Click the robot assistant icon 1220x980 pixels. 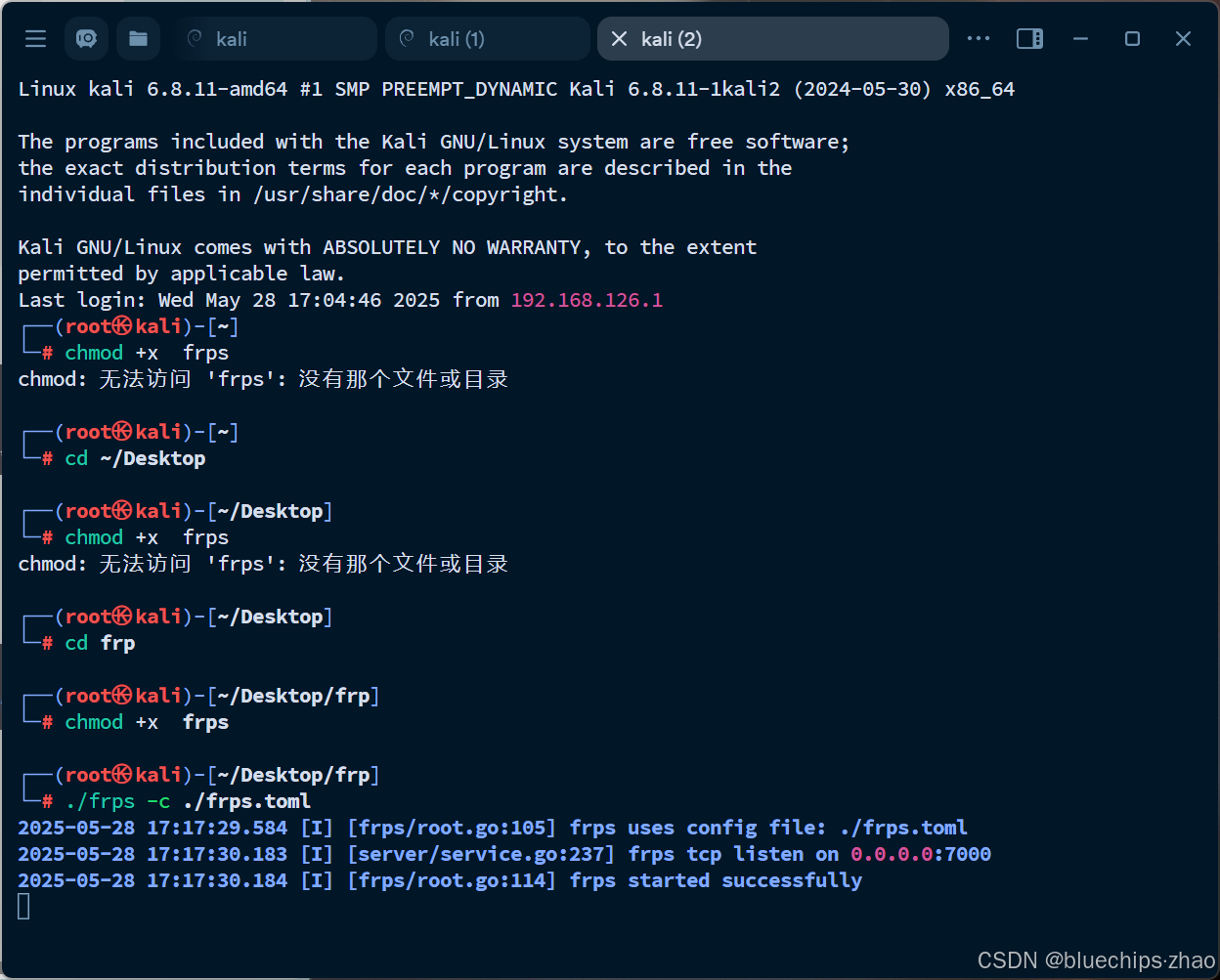[x=87, y=39]
